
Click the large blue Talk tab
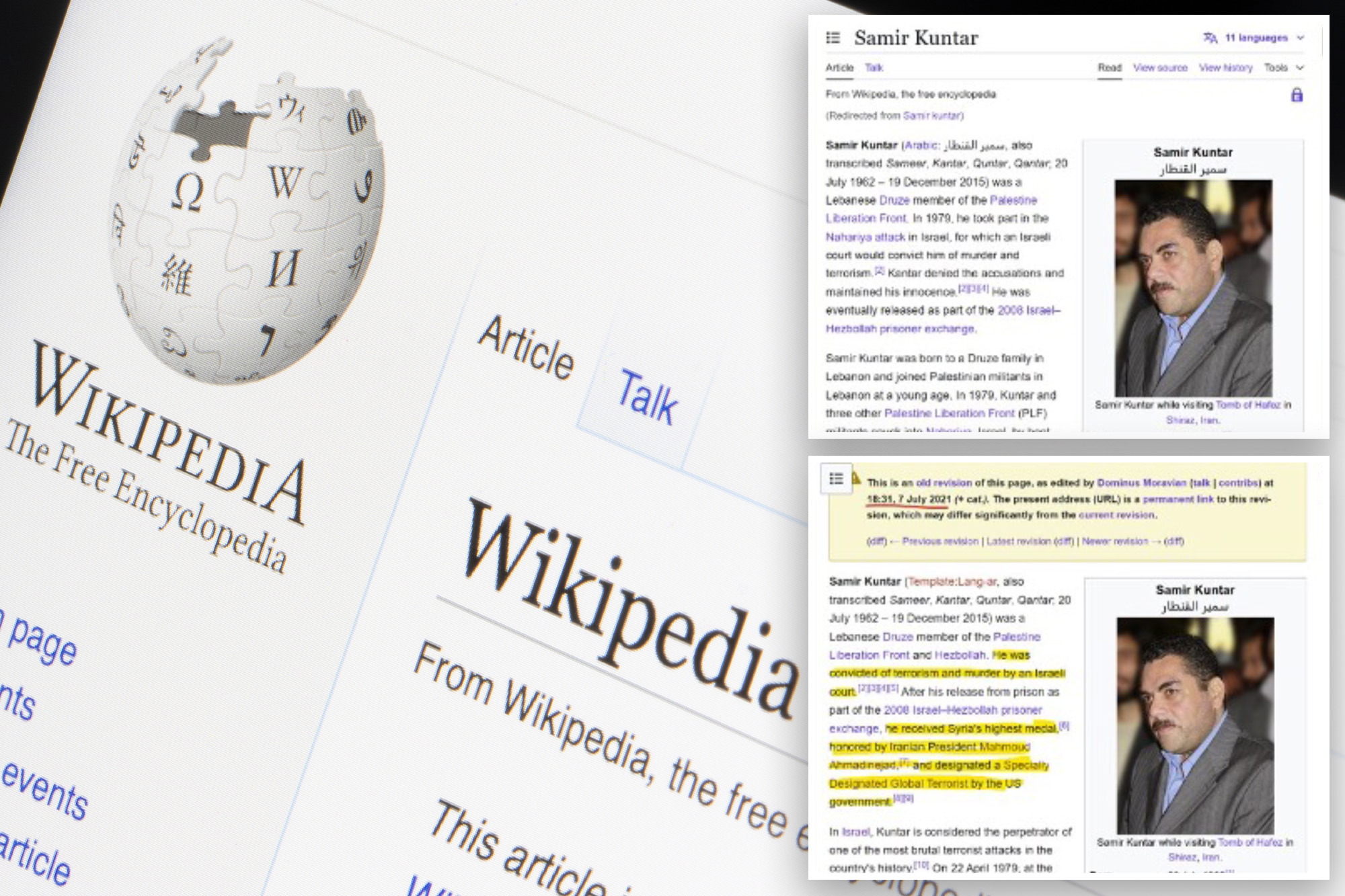647,397
